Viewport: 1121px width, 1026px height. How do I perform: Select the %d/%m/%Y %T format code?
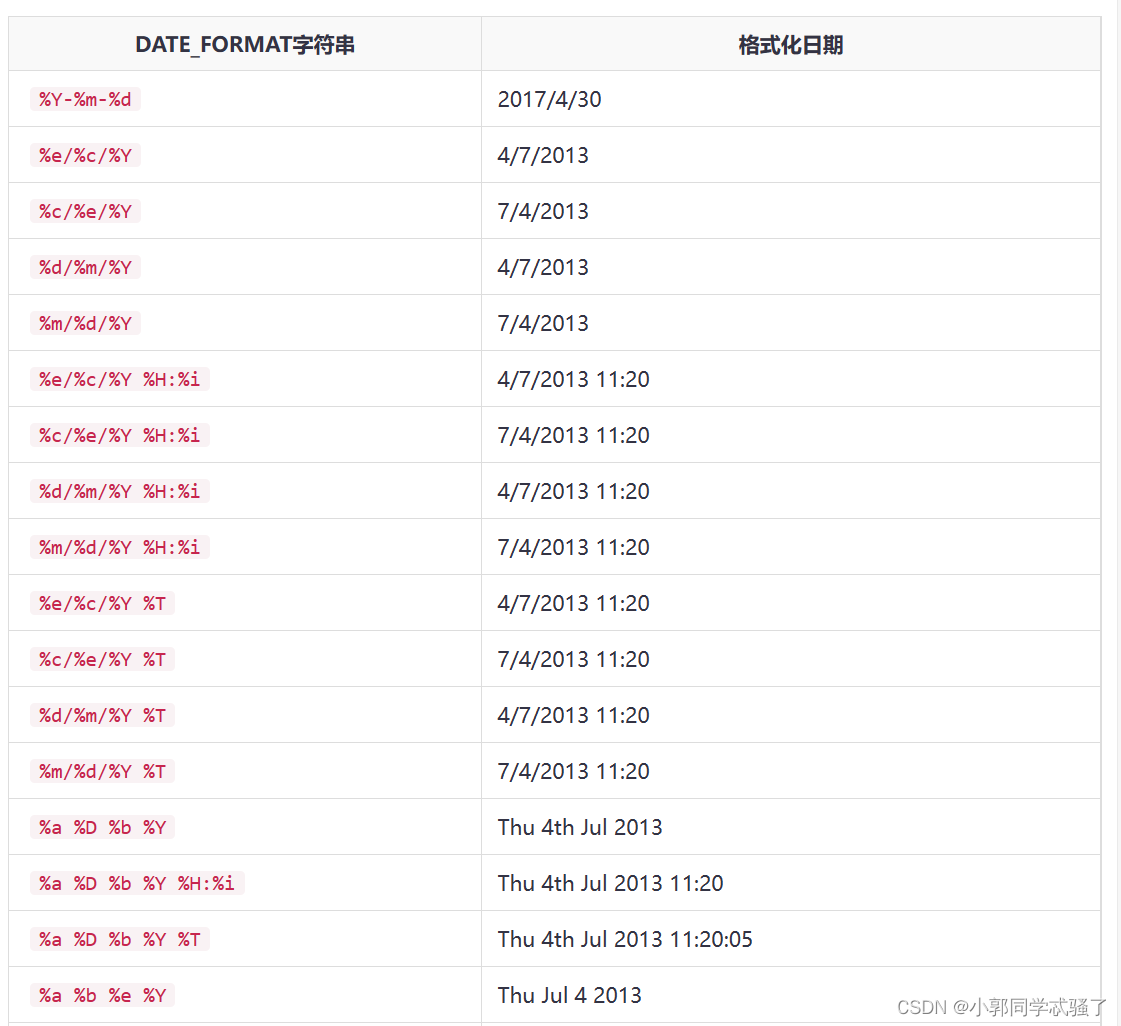click(x=102, y=715)
